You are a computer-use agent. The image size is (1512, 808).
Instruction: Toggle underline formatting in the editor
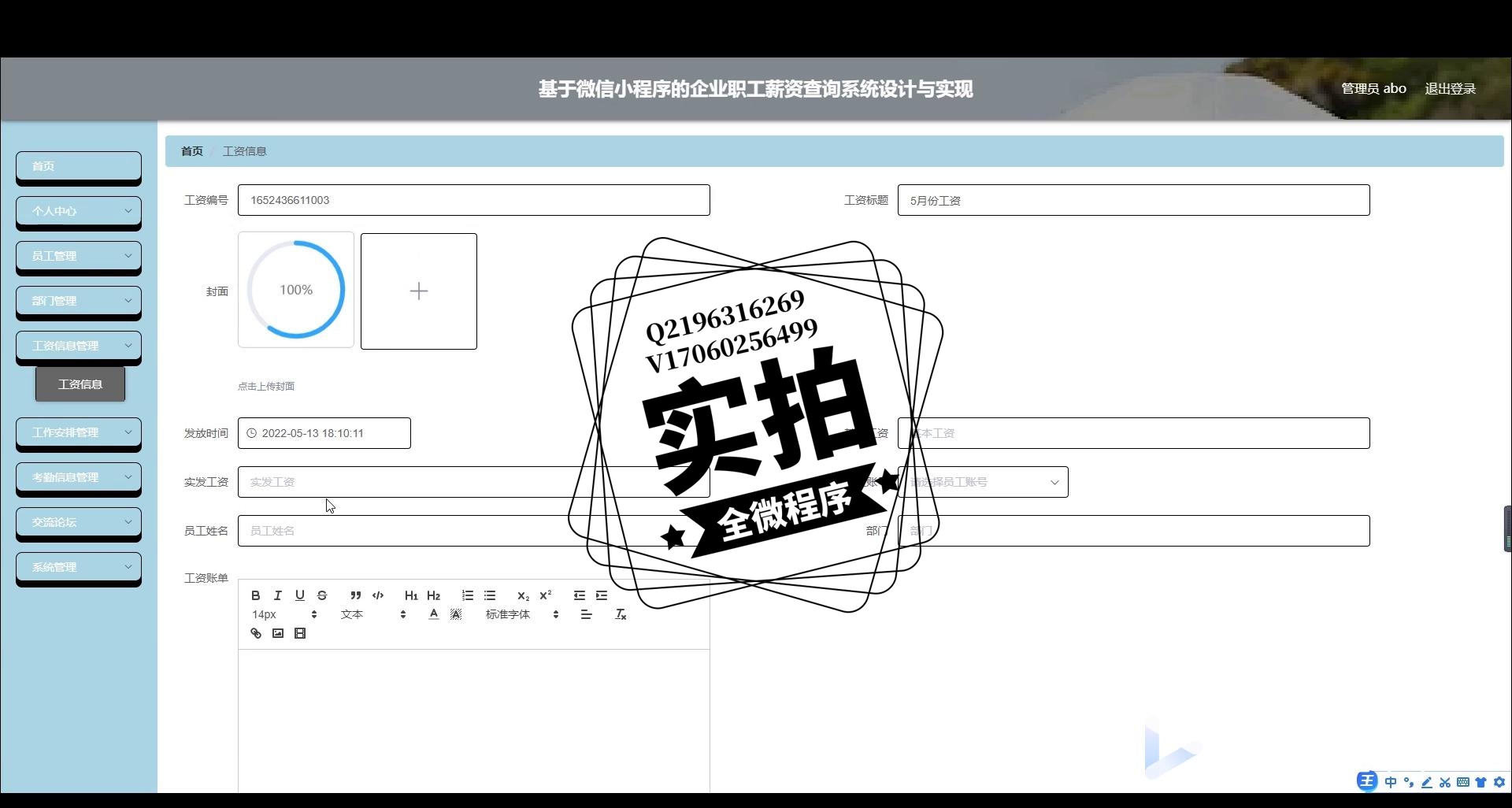[299, 595]
